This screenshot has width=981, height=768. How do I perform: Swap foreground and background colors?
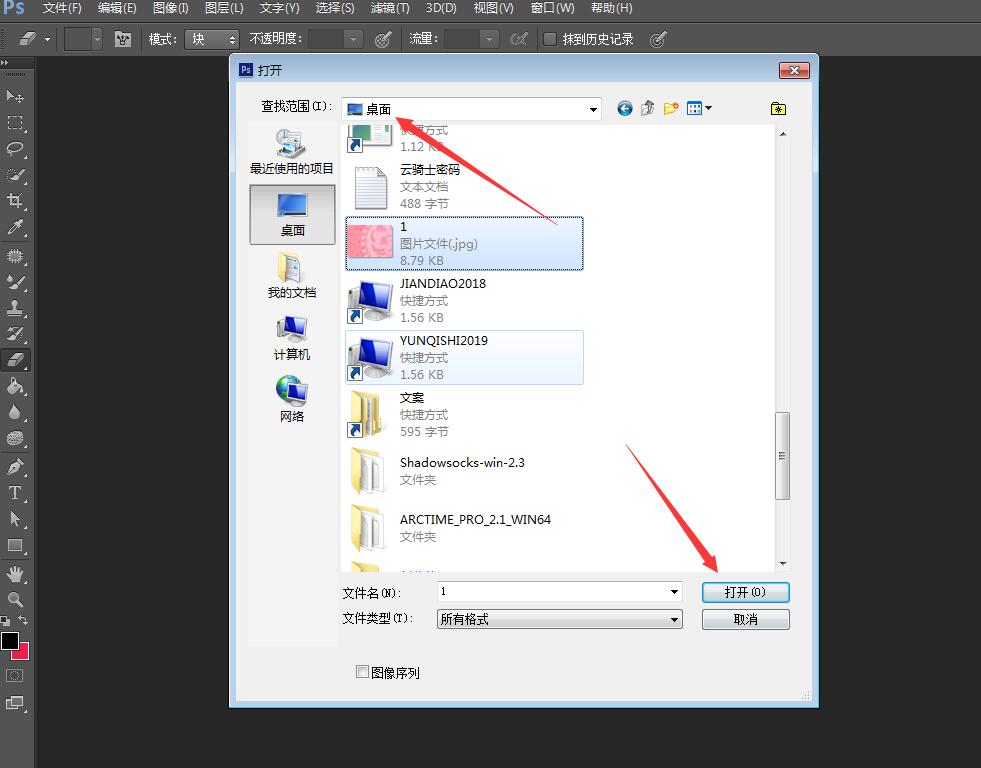pyautogui.click(x=23, y=620)
